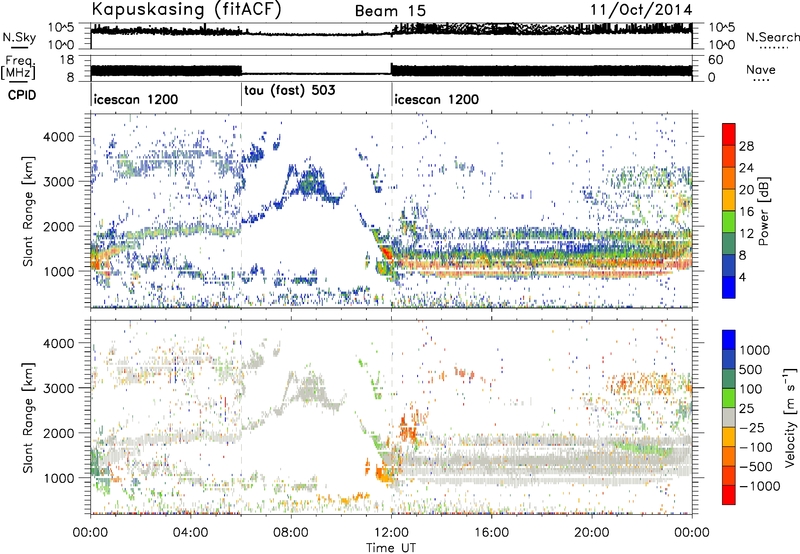This screenshot has width=800, height=554.
Task: Click the 18 tick on frequency axis
Action: 67,60
